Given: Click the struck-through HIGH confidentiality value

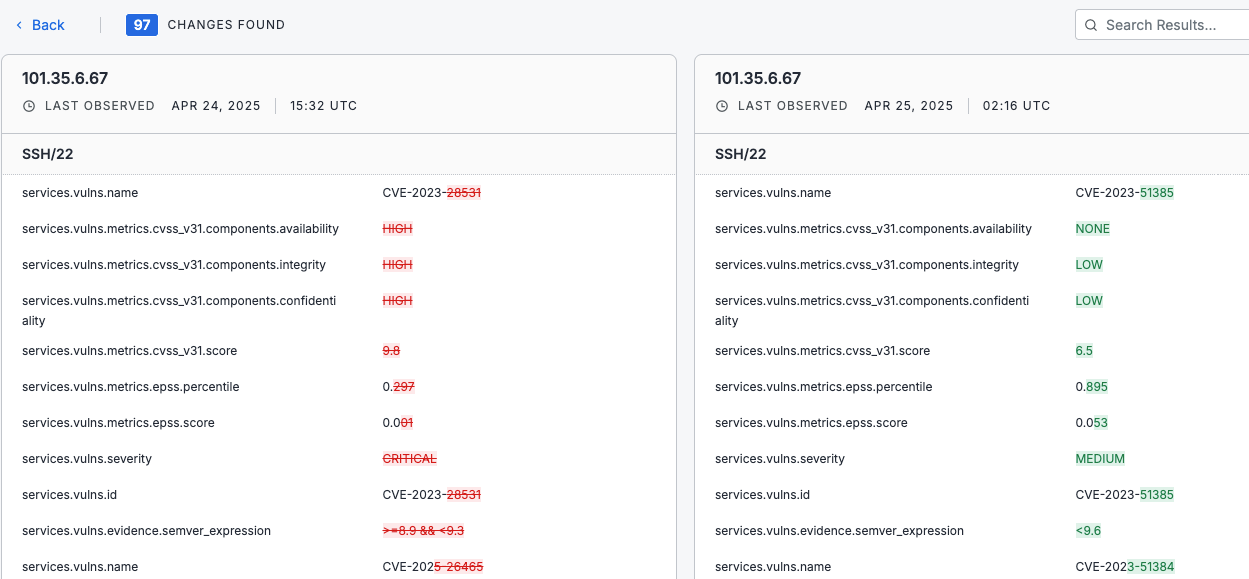Looking at the screenshot, I should point(398,301).
